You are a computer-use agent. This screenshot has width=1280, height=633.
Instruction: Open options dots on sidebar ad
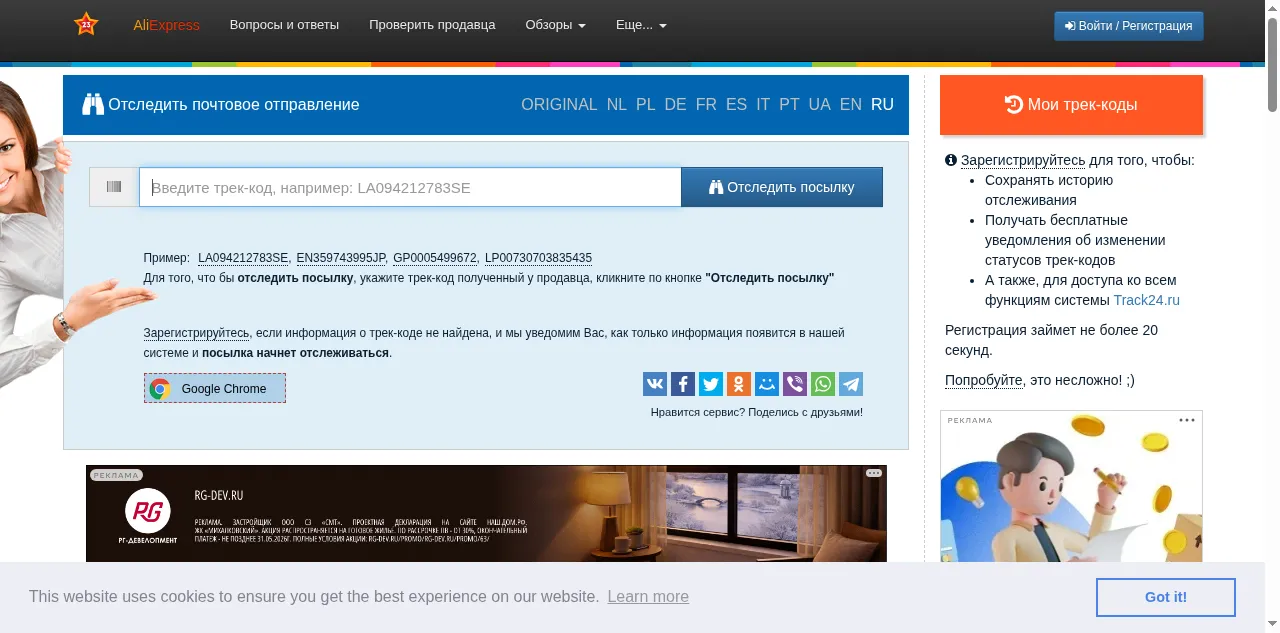1187,420
